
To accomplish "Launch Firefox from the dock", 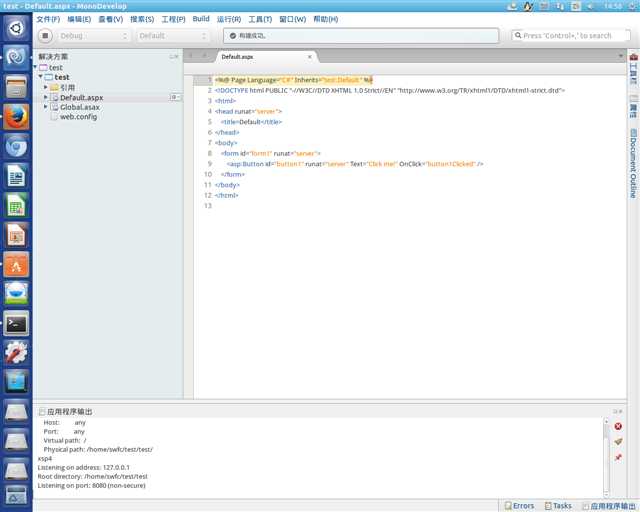I will click(x=16, y=116).
